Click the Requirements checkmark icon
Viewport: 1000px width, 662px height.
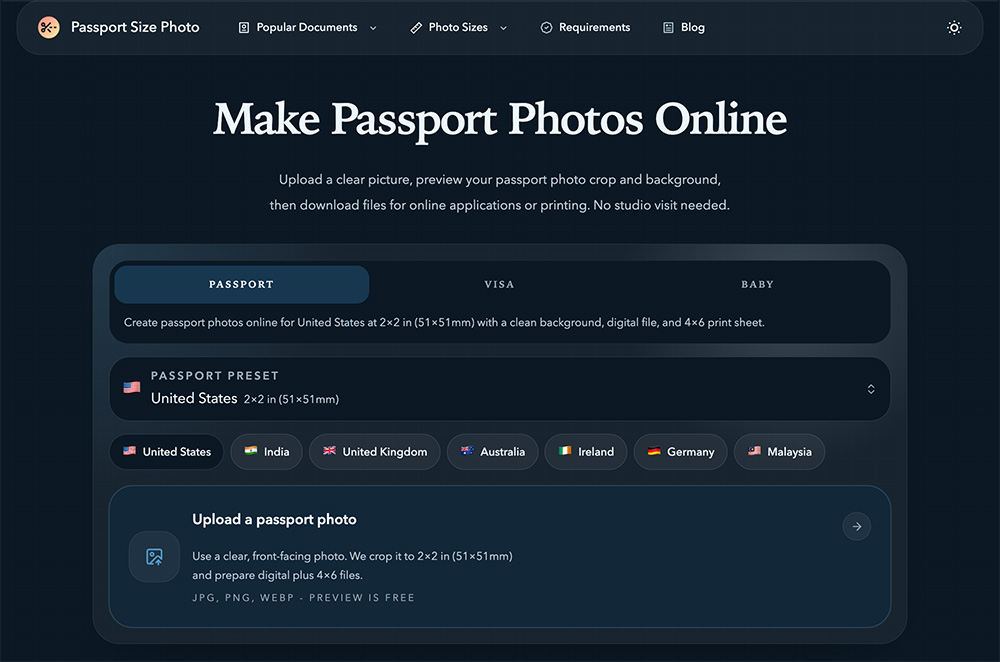click(x=547, y=27)
